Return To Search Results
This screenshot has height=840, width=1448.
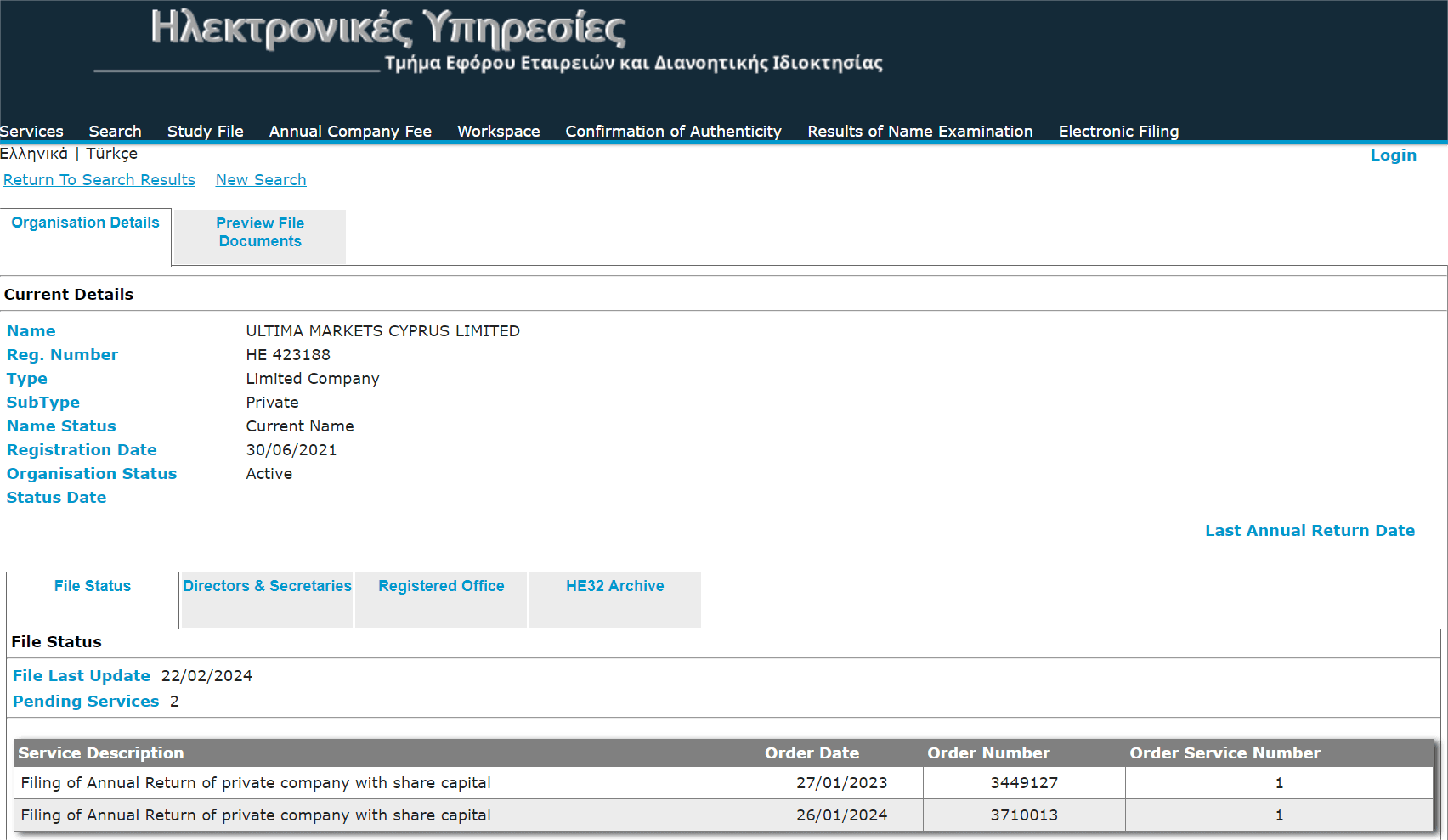coord(99,180)
